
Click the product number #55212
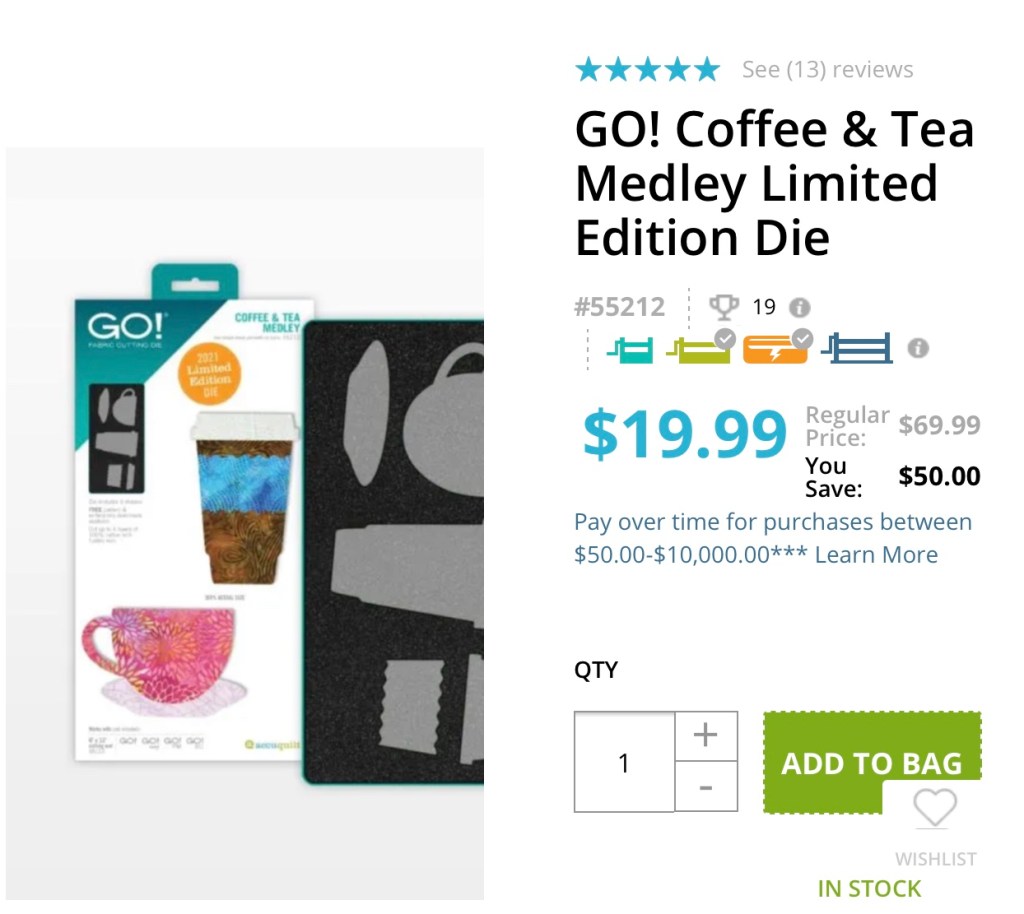point(620,307)
